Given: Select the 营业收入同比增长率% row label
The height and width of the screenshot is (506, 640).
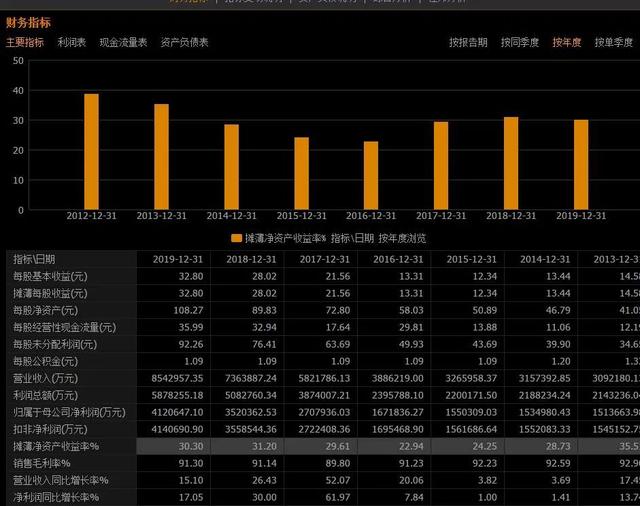Looking at the screenshot, I should (x=61, y=480).
